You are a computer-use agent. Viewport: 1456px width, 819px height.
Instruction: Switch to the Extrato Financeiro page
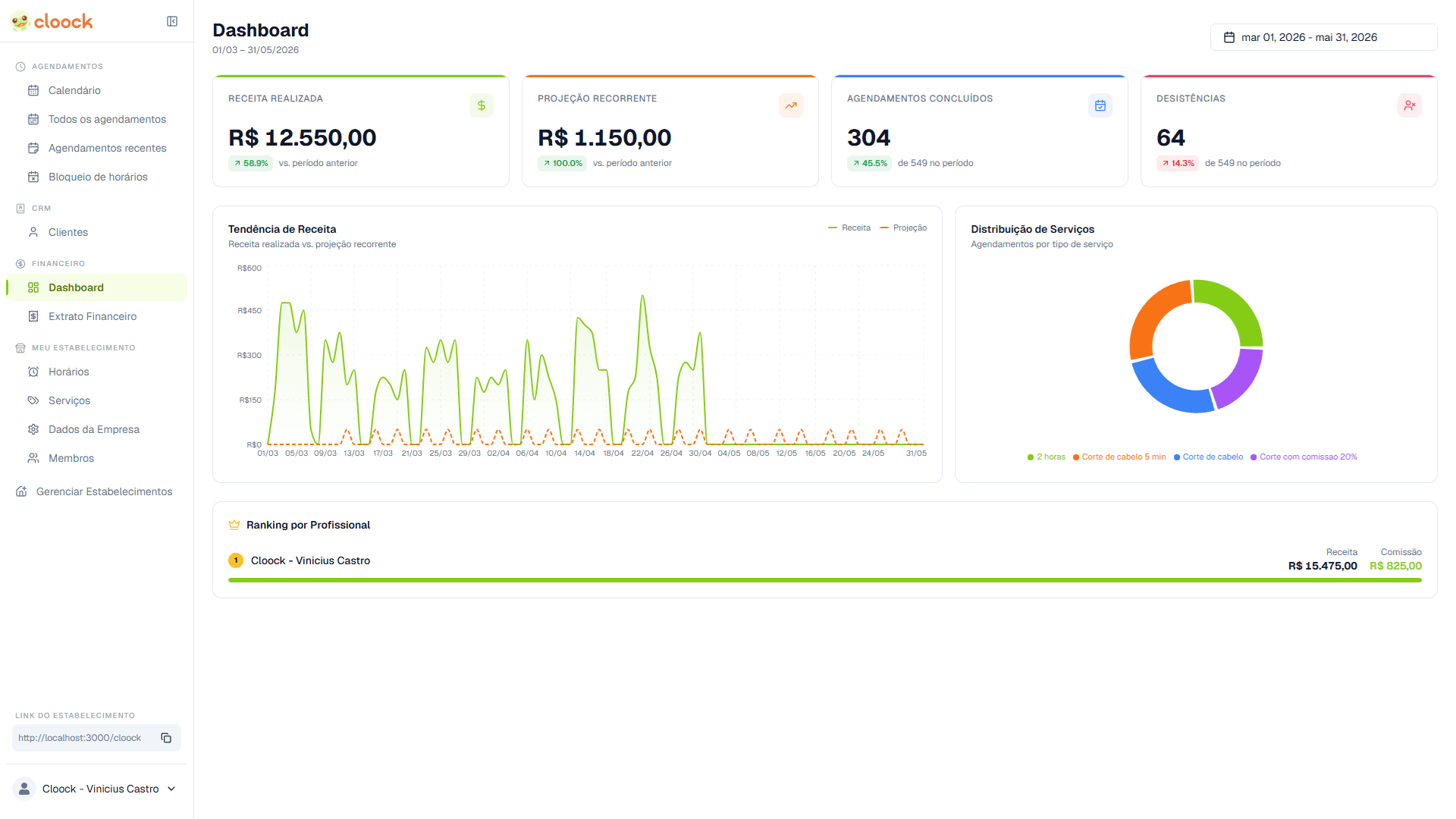[x=93, y=316]
